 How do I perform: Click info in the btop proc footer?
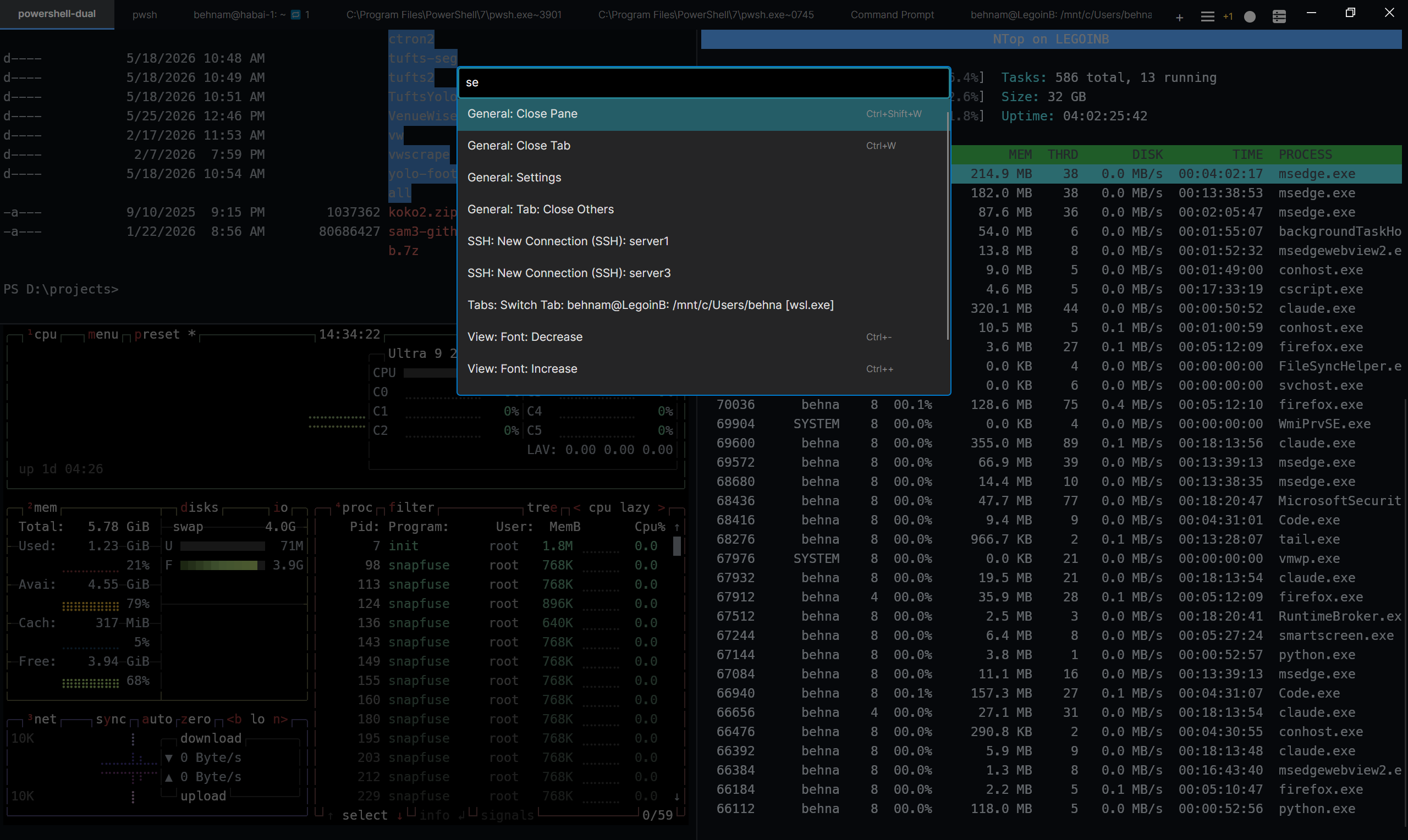coord(435,816)
